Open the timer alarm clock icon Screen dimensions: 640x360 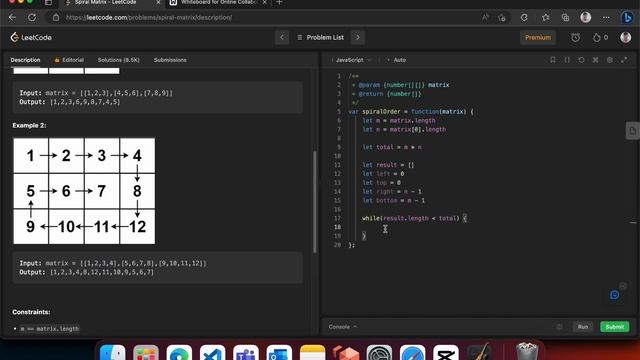coord(576,38)
